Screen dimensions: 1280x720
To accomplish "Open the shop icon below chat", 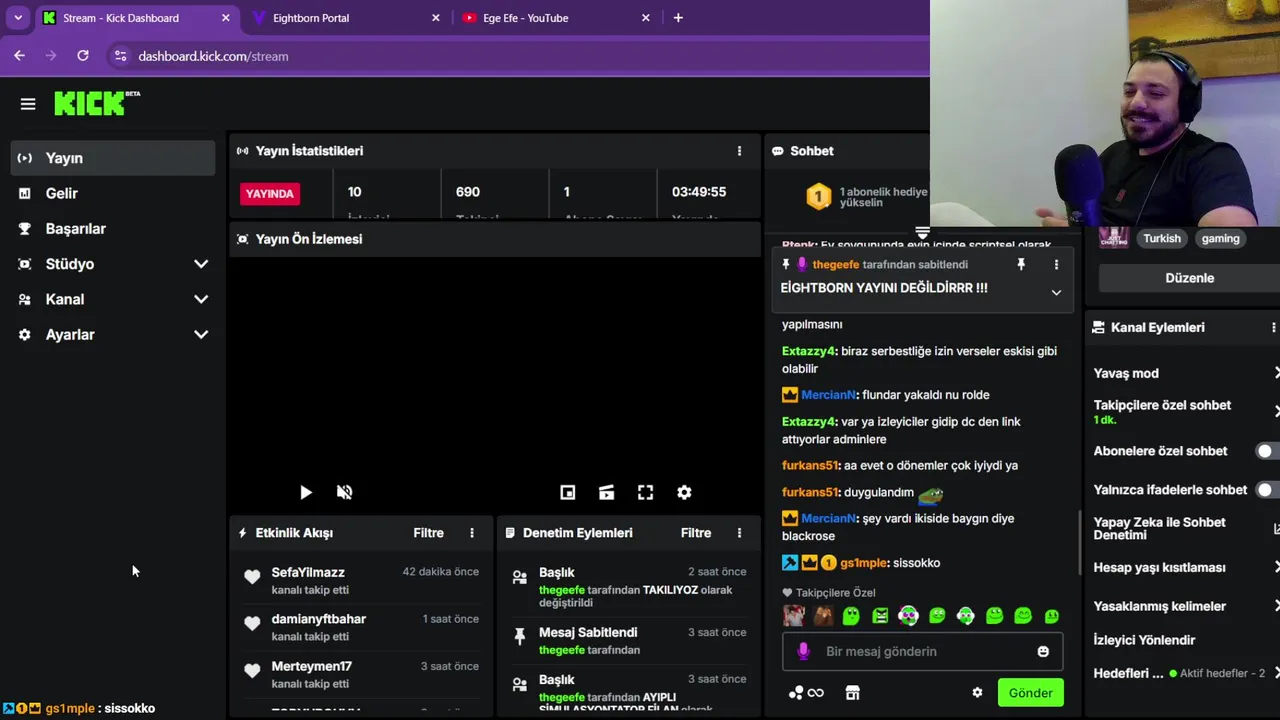I will coord(852,692).
